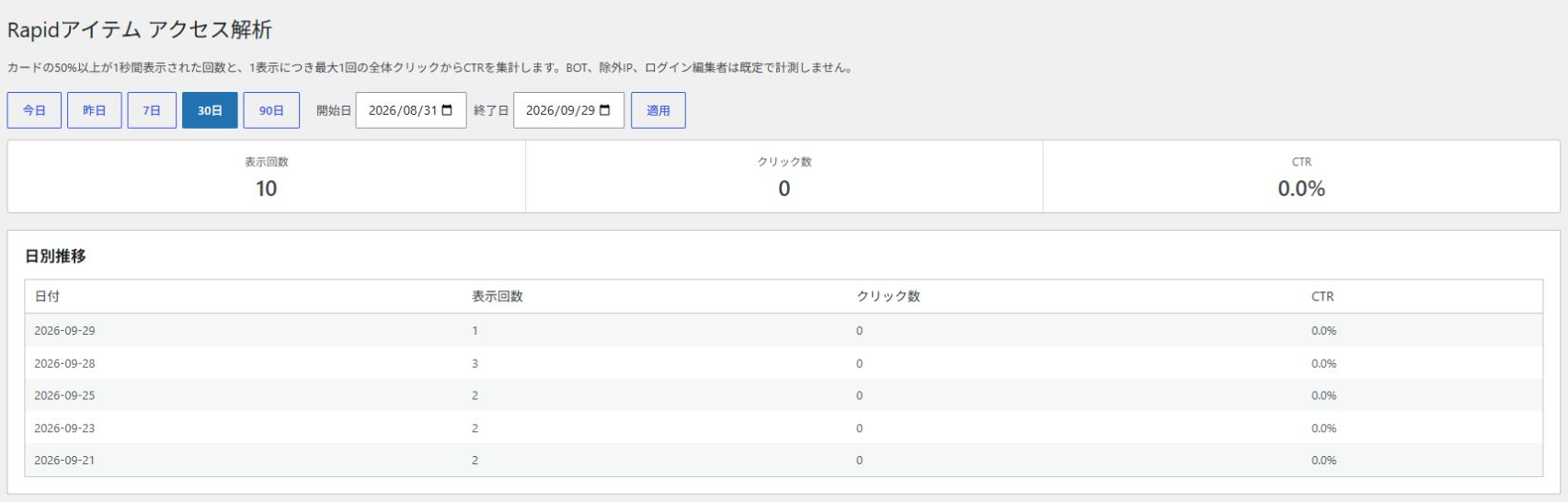Click CTR 0.0% in 2026-09-28 row
This screenshot has height=502, width=1568.
(1323, 363)
